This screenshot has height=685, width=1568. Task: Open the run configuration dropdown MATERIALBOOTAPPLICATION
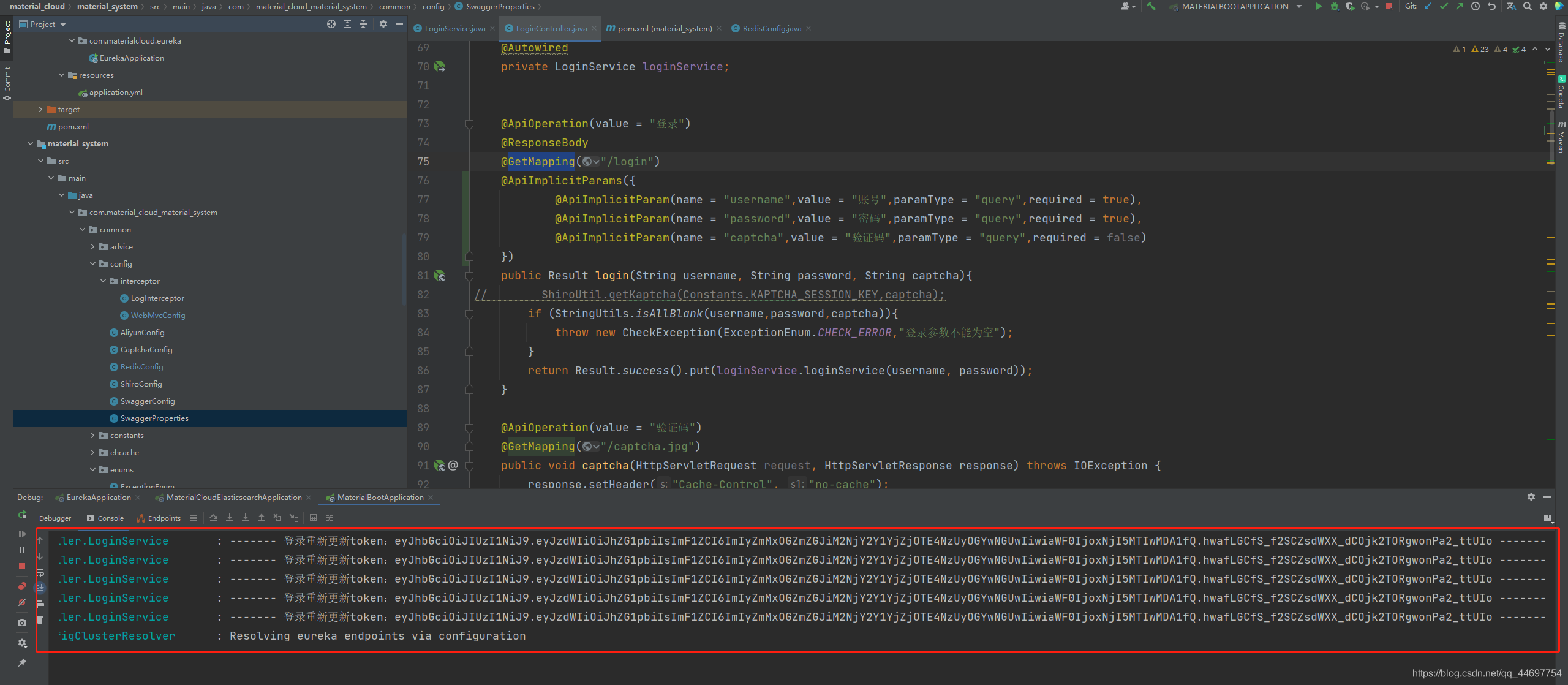coord(1236,7)
